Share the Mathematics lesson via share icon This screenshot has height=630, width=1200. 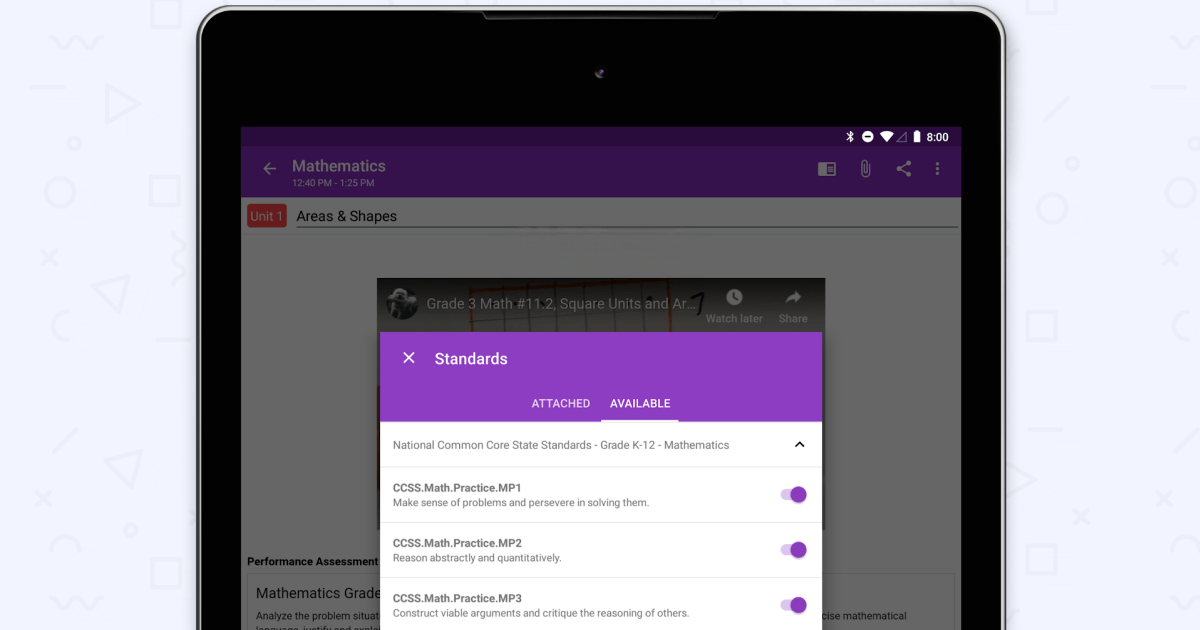[903, 168]
